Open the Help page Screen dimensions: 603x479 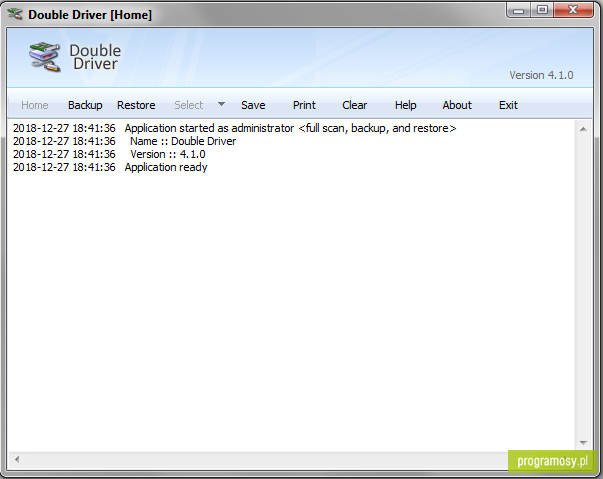point(405,105)
